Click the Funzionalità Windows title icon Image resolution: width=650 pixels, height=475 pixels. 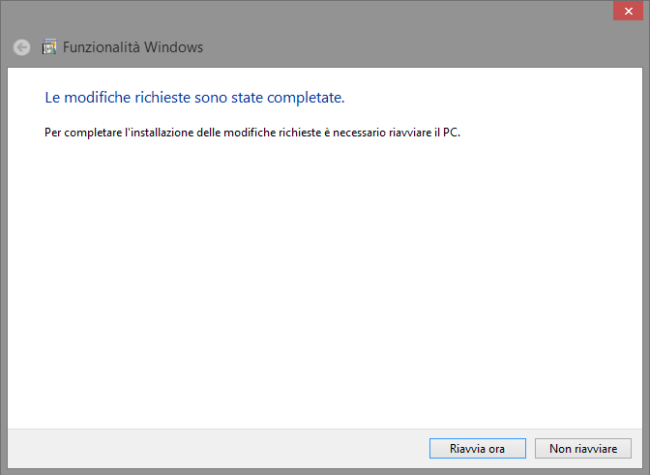pyautogui.click(x=49, y=47)
